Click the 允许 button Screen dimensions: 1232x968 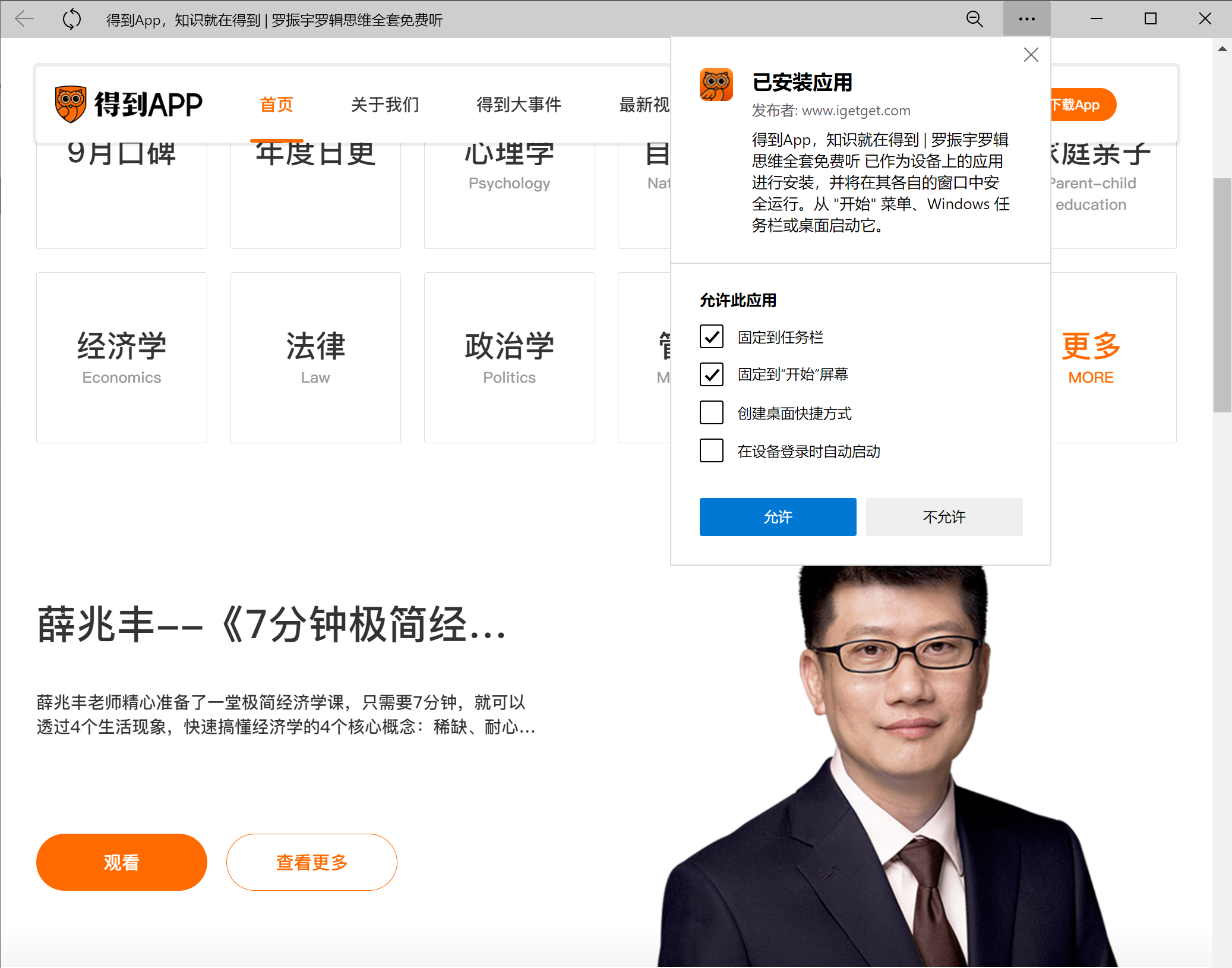point(778,516)
